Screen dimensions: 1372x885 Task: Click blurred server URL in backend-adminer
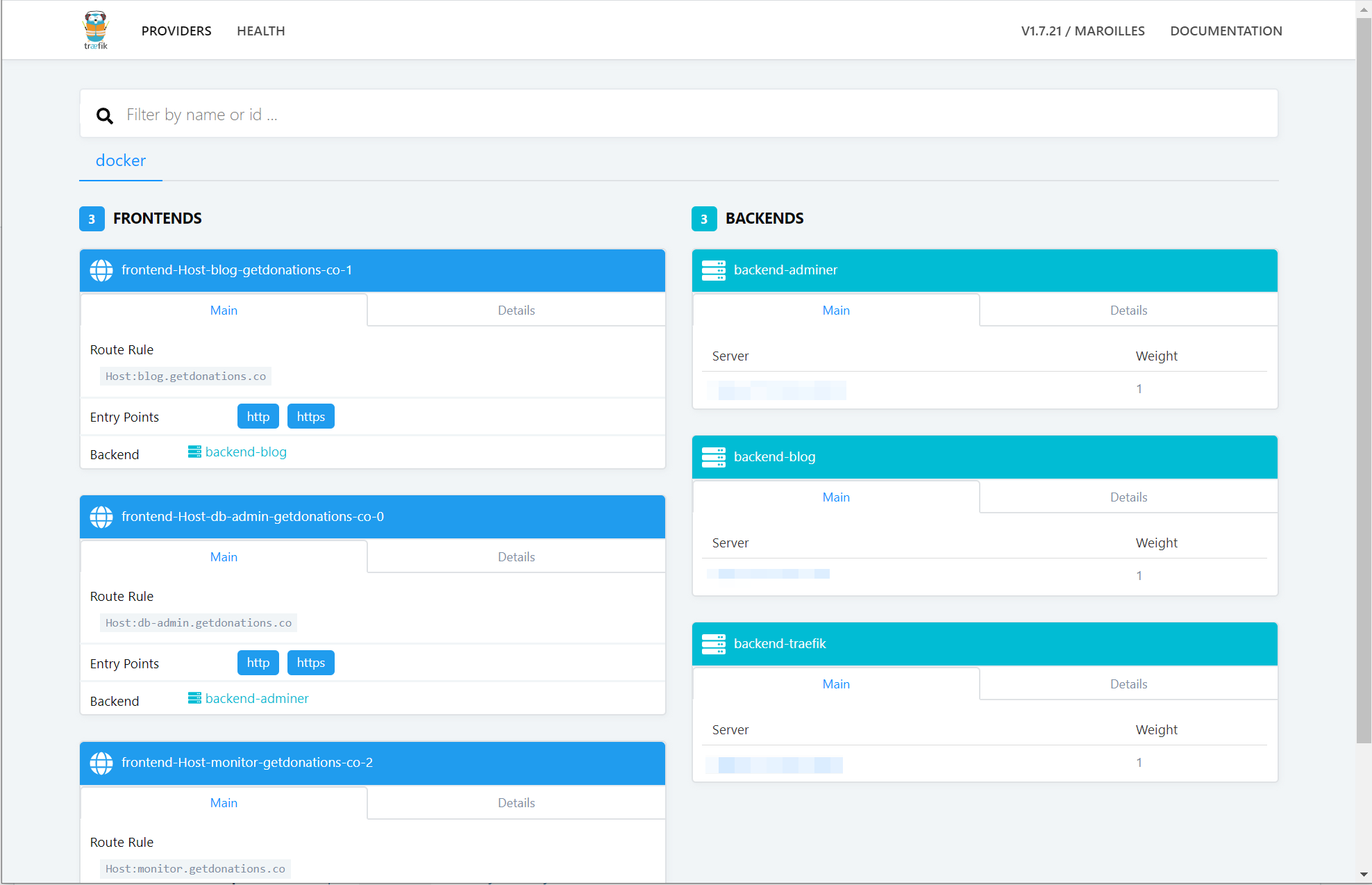click(777, 390)
